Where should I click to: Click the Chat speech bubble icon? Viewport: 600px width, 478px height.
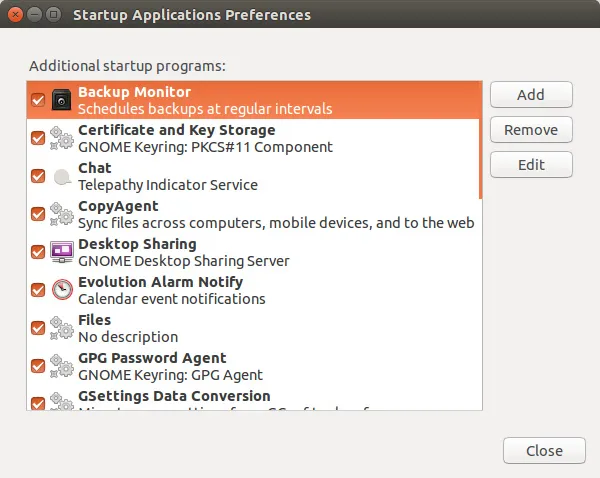[x=62, y=176]
